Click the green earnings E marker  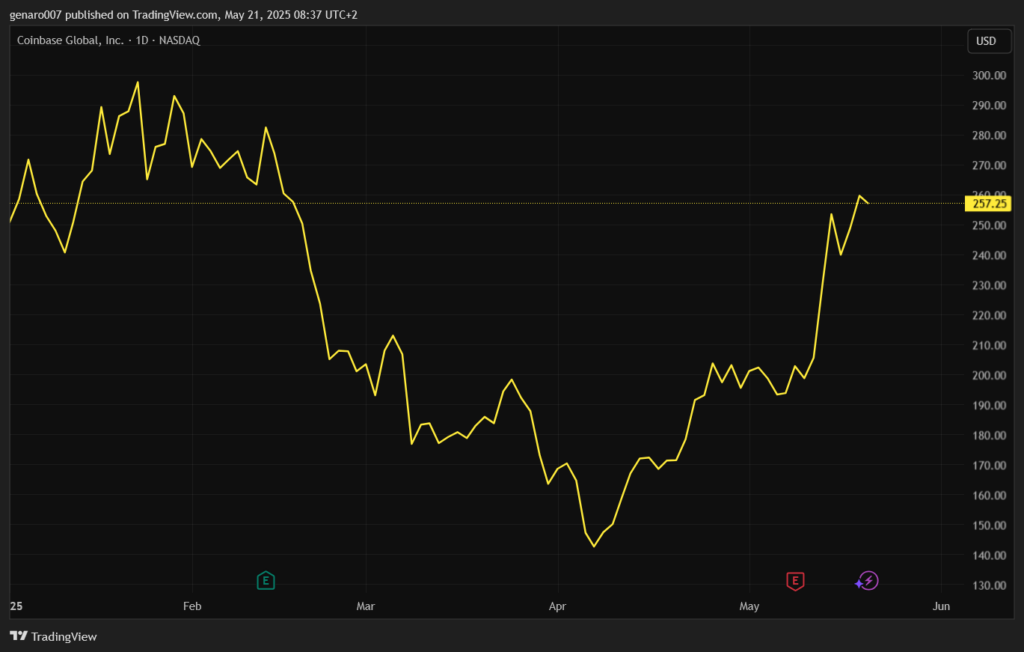click(x=265, y=580)
